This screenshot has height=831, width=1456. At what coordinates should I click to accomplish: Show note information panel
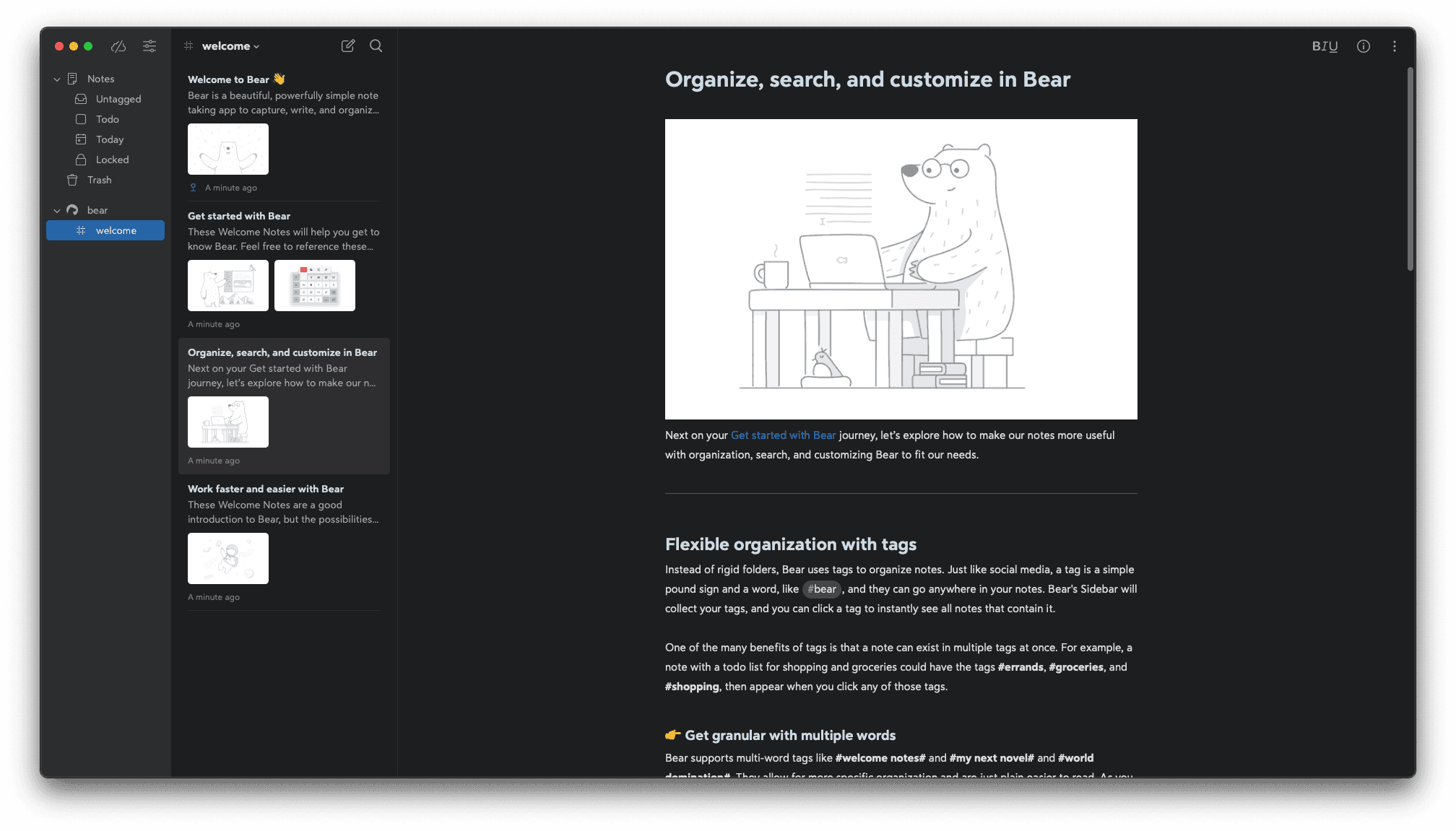pyautogui.click(x=1364, y=46)
